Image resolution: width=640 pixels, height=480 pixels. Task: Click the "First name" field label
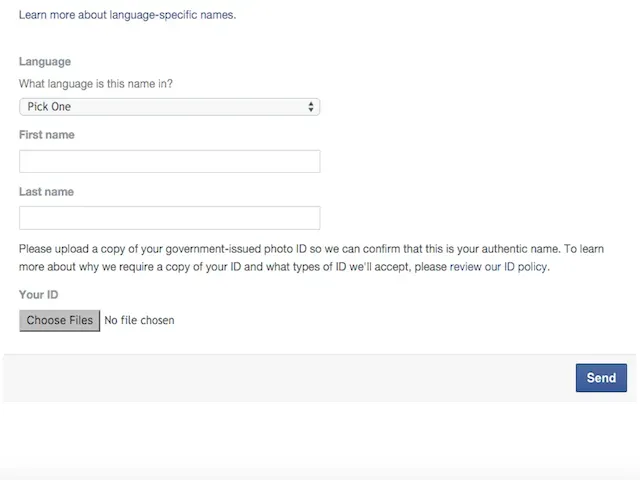tap(46, 135)
